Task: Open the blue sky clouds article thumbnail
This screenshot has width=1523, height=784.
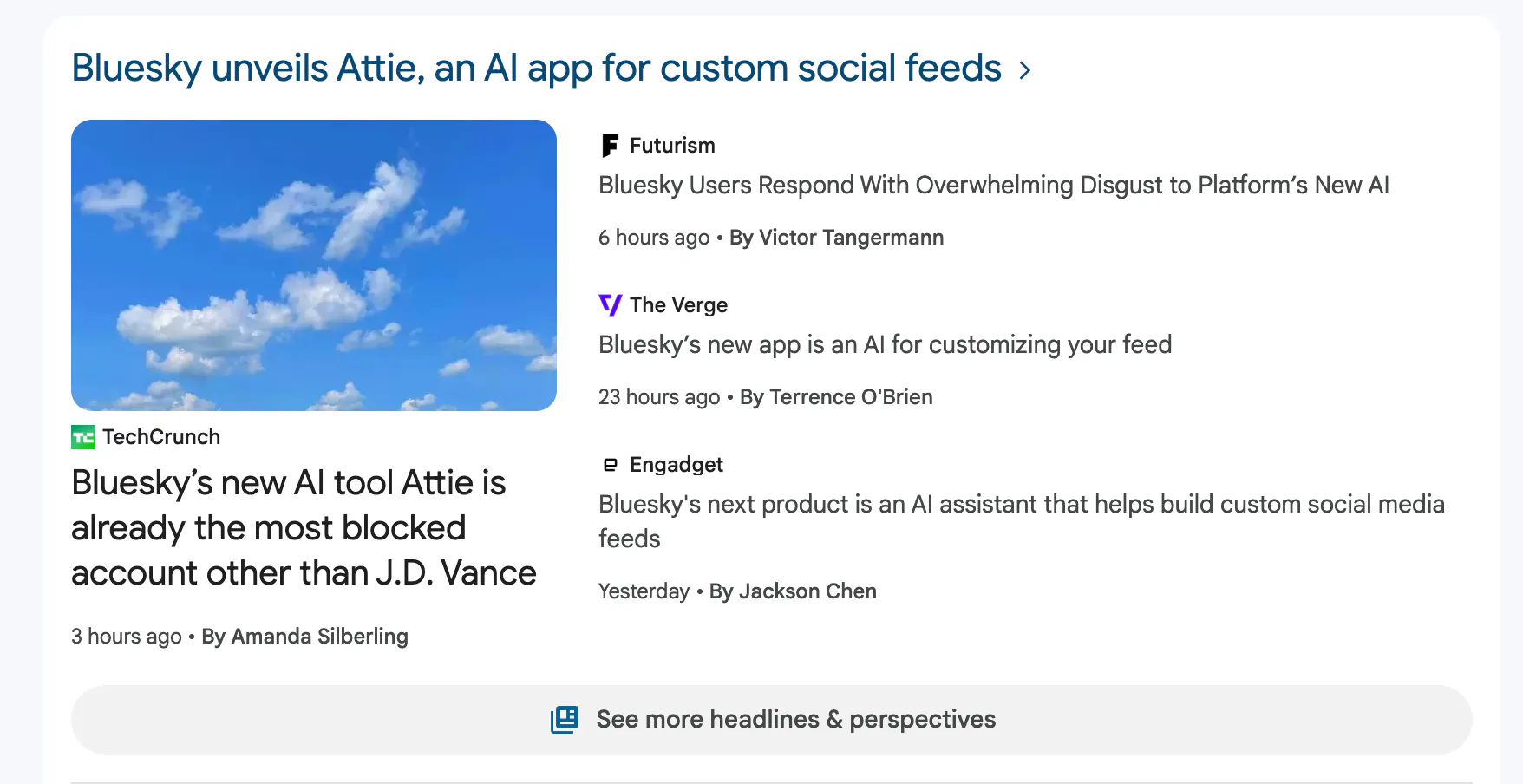Action: point(314,265)
